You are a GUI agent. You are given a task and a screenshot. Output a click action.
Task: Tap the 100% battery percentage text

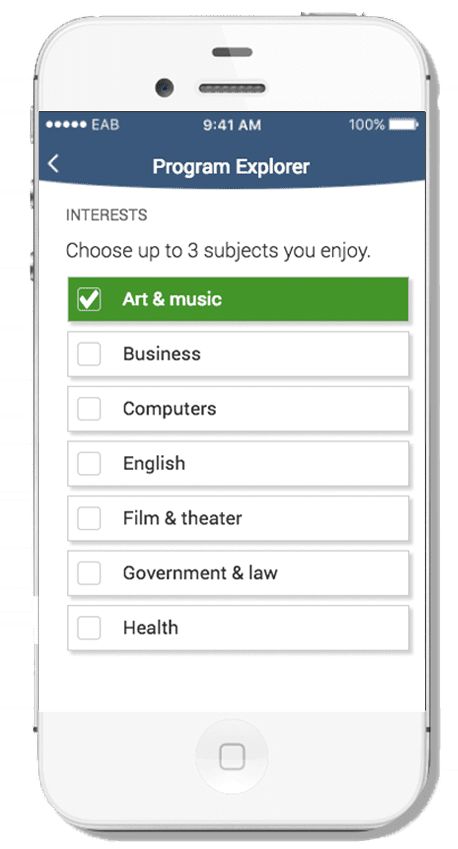point(367,125)
